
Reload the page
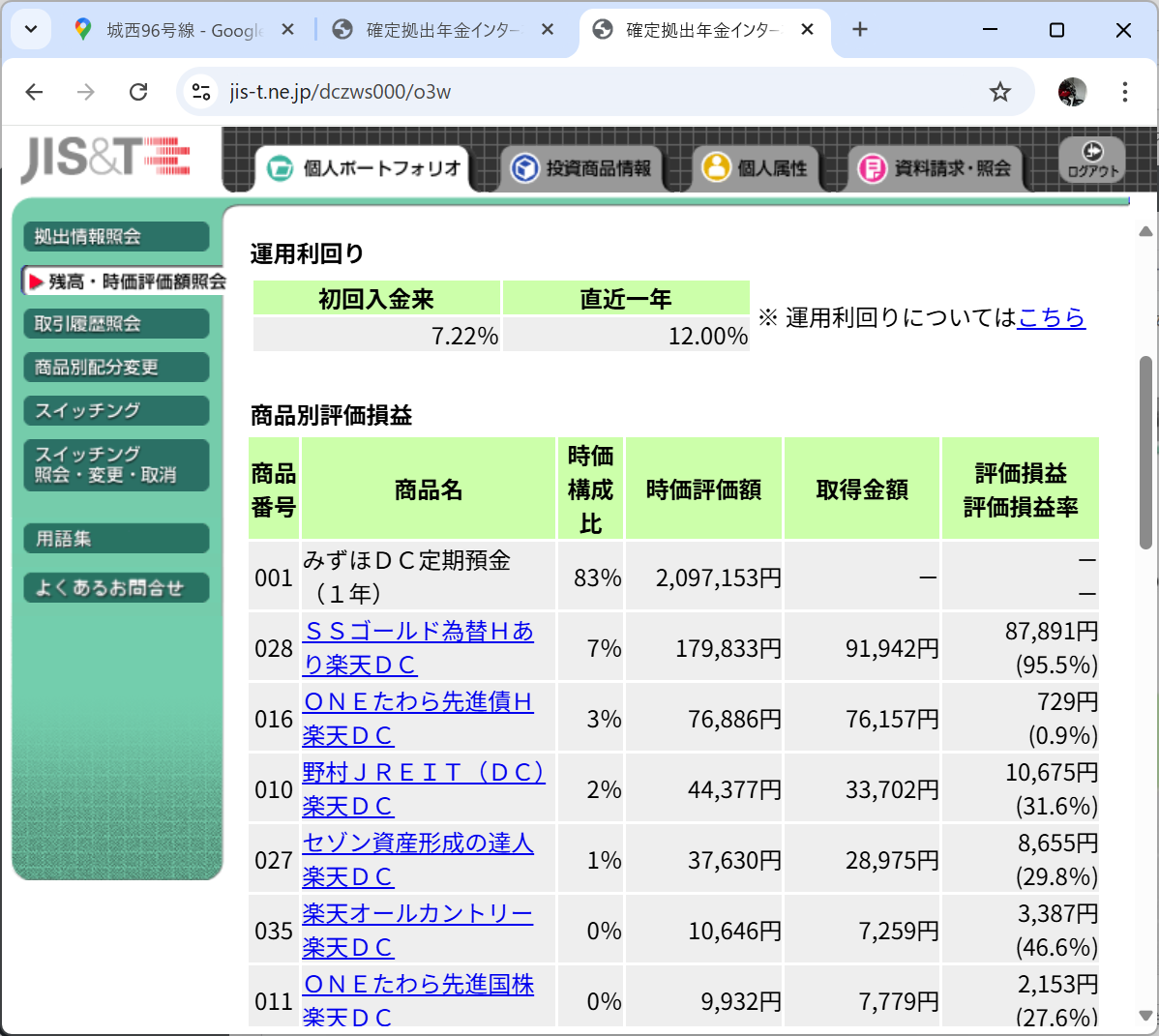coord(138,92)
